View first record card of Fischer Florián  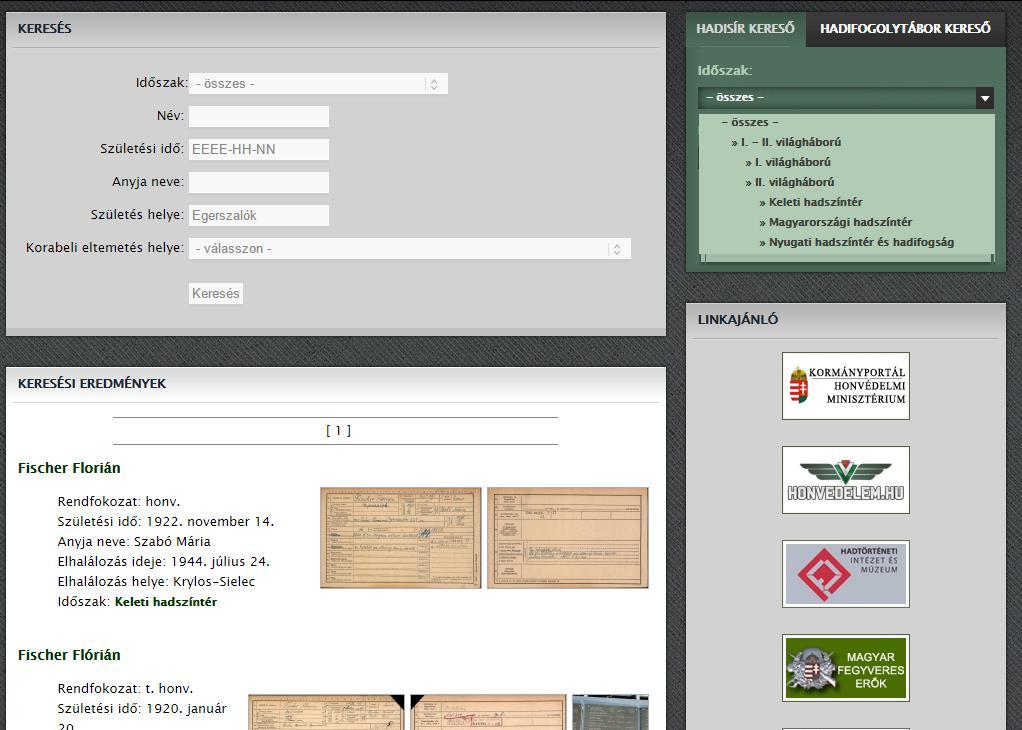pos(401,538)
